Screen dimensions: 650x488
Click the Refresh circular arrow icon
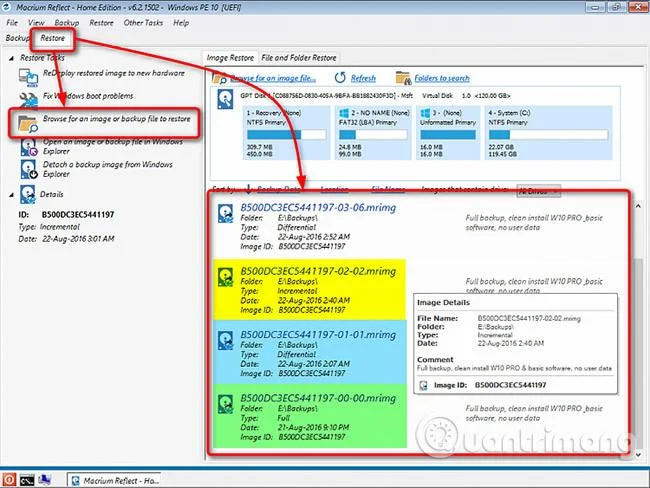[x=340, y=78]
